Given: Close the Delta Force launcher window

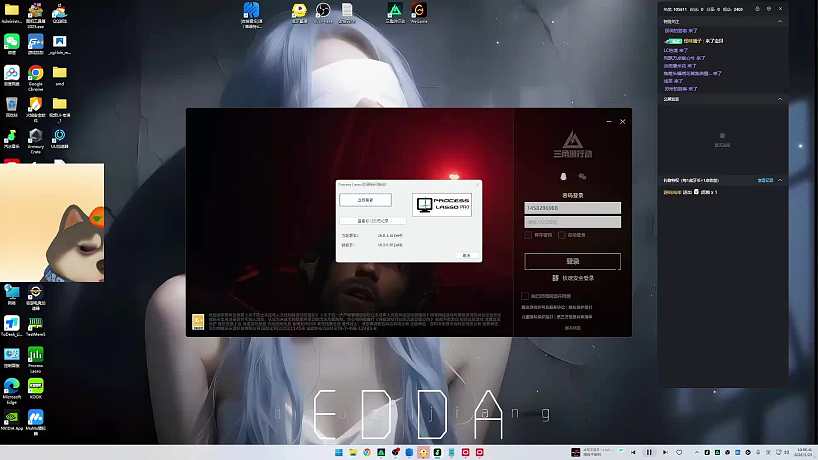Looking at the screenshot, I should click(x=622, y=122).
